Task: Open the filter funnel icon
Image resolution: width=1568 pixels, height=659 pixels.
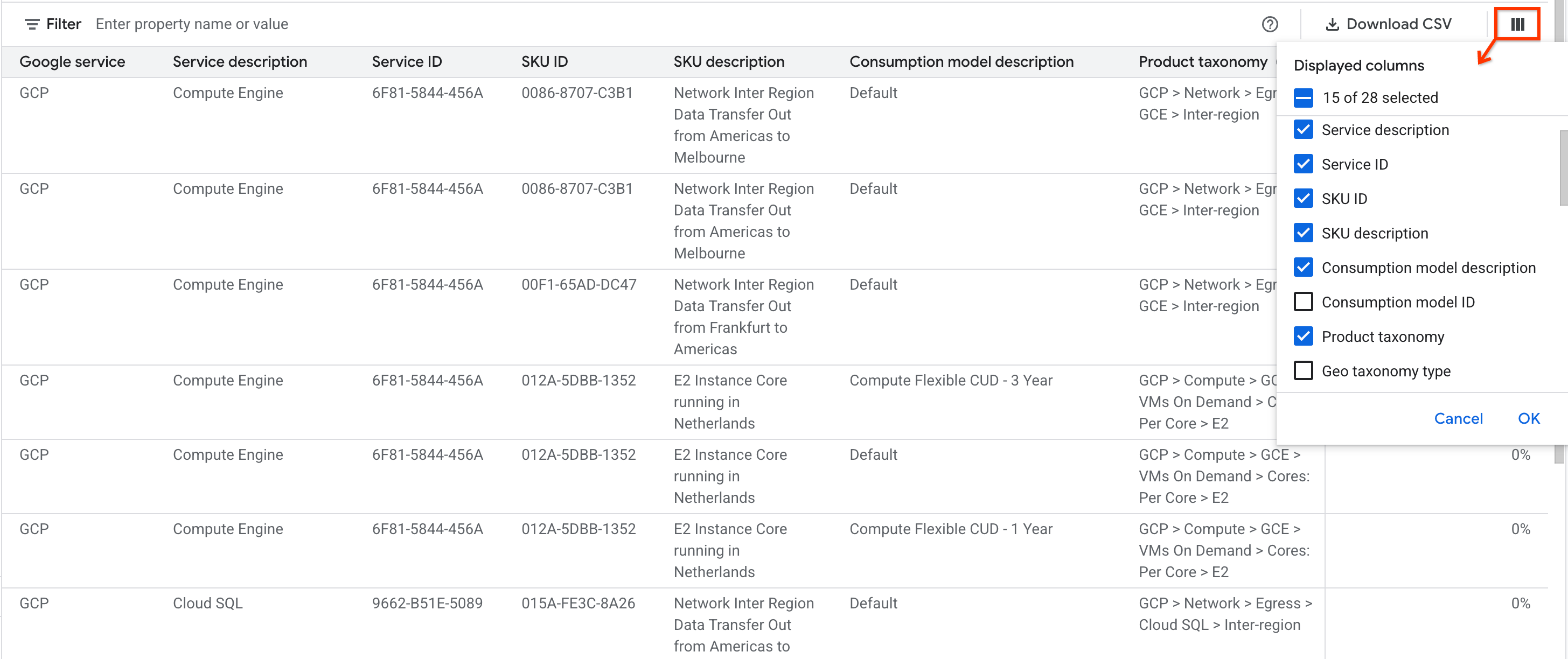Action: coord(32,24)
